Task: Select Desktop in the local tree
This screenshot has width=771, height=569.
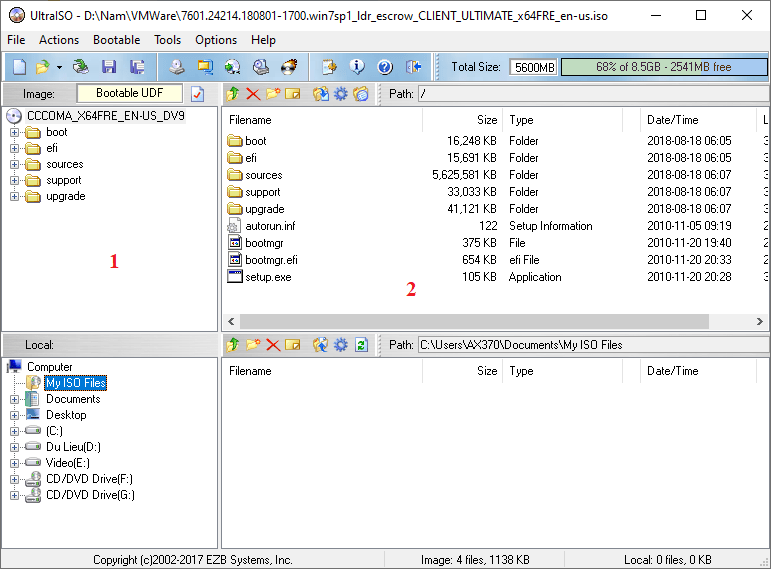Action: 66,415
